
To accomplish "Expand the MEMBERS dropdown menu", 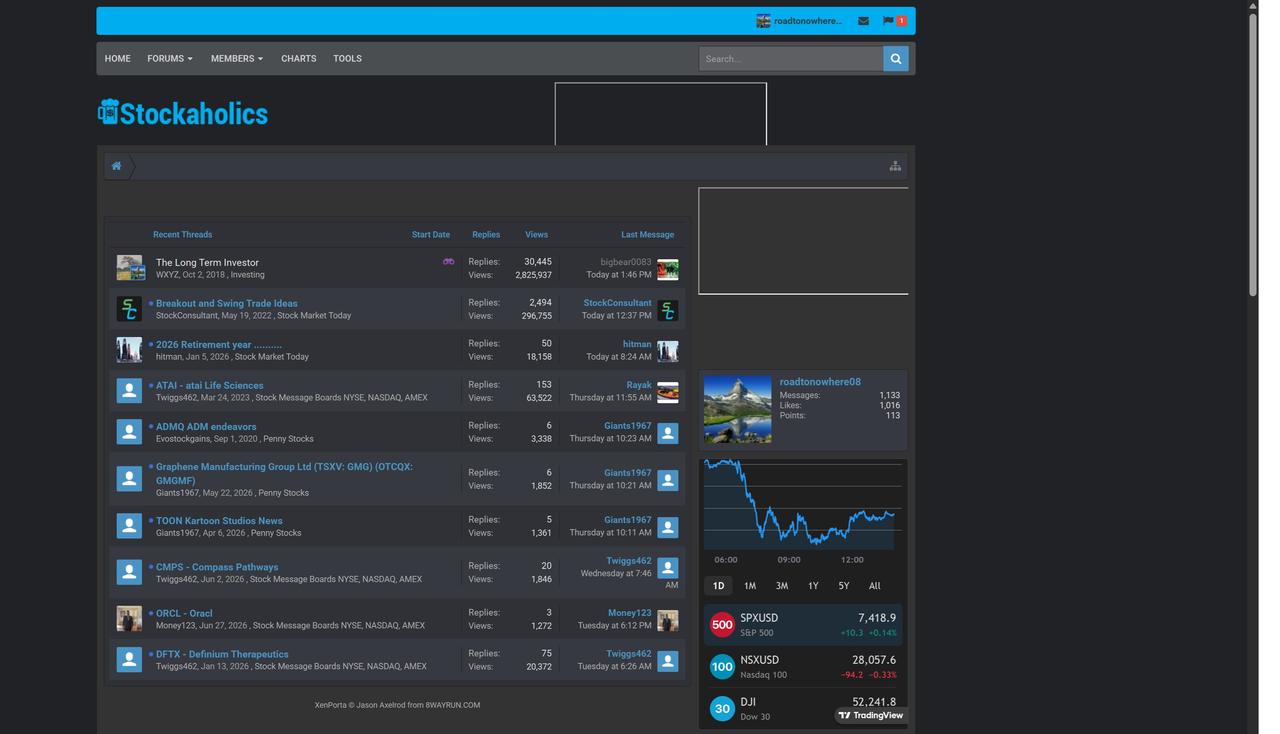I will click(237, 59).
